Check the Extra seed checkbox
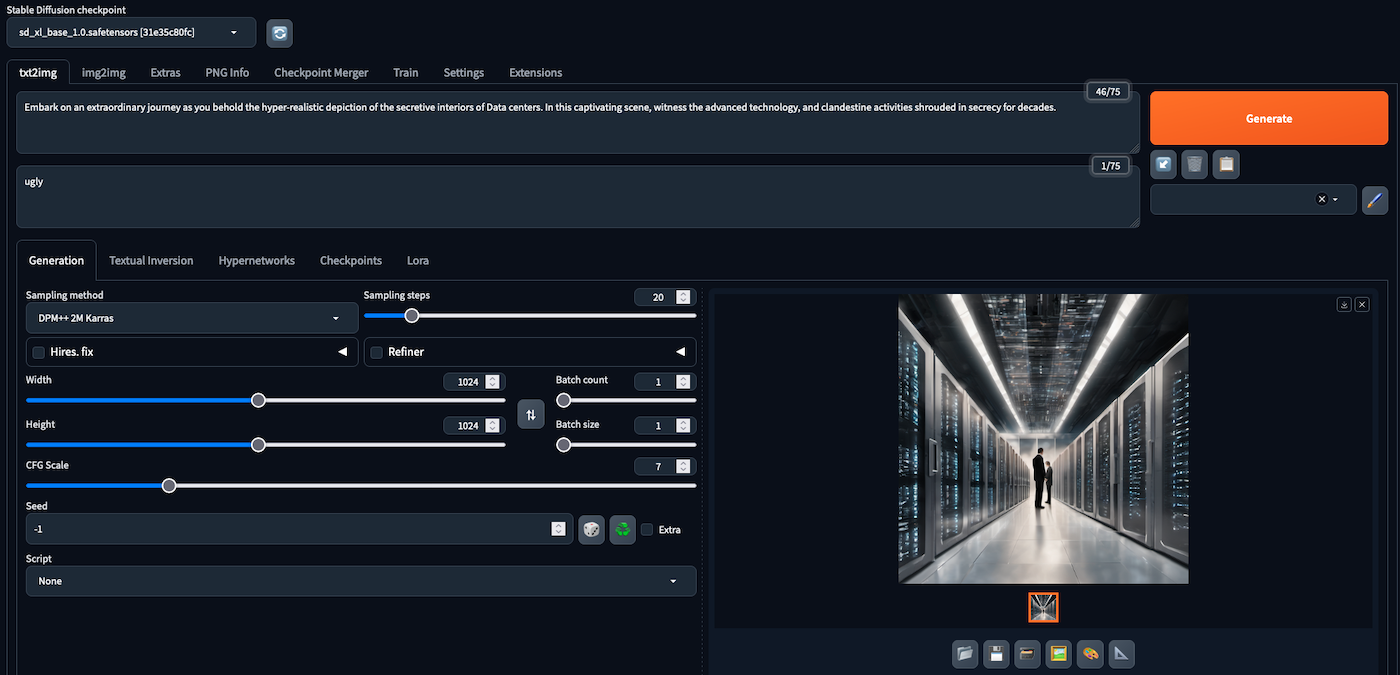 647,529
